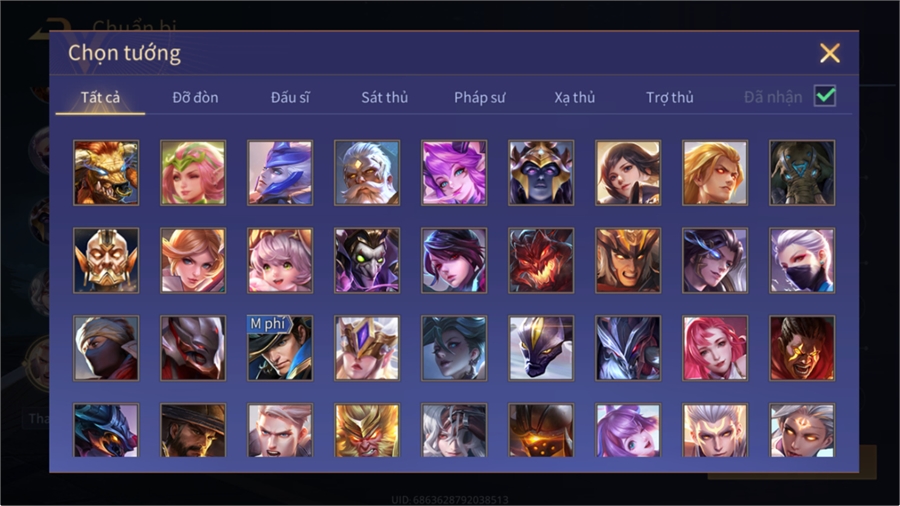Switch to the 'Đỡ đòn' tab
The width and height of the screenshot is (900, 506).
(x=195, y=98)
